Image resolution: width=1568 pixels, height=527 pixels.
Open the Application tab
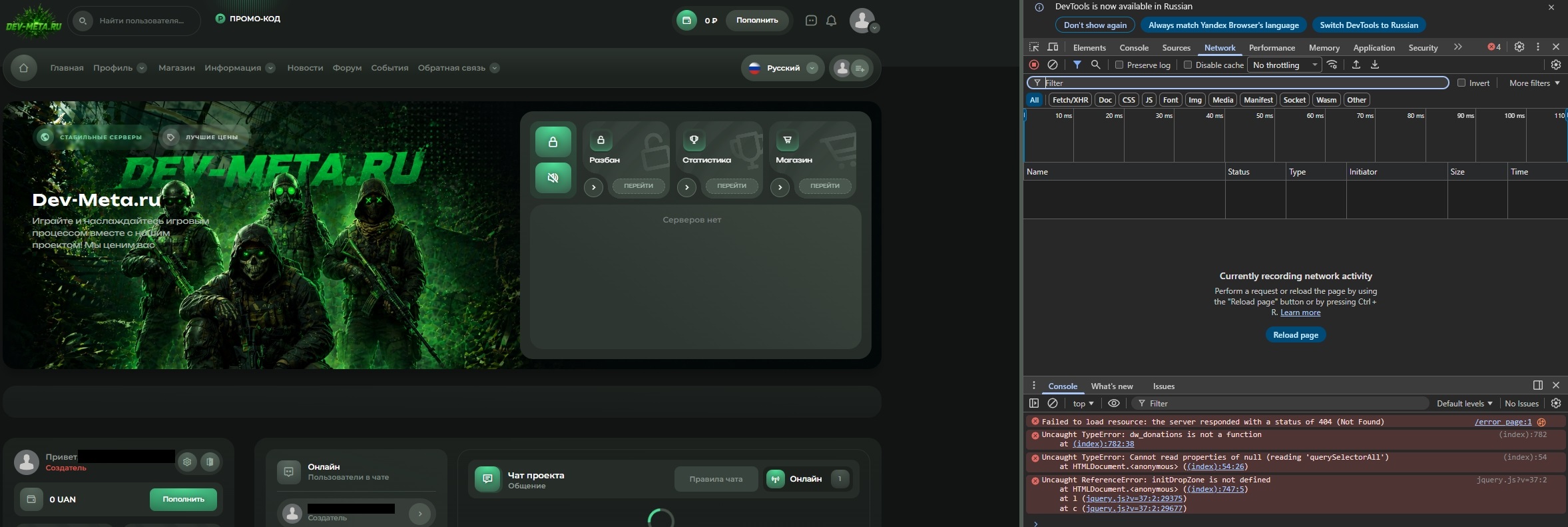tap(1374, 47)
